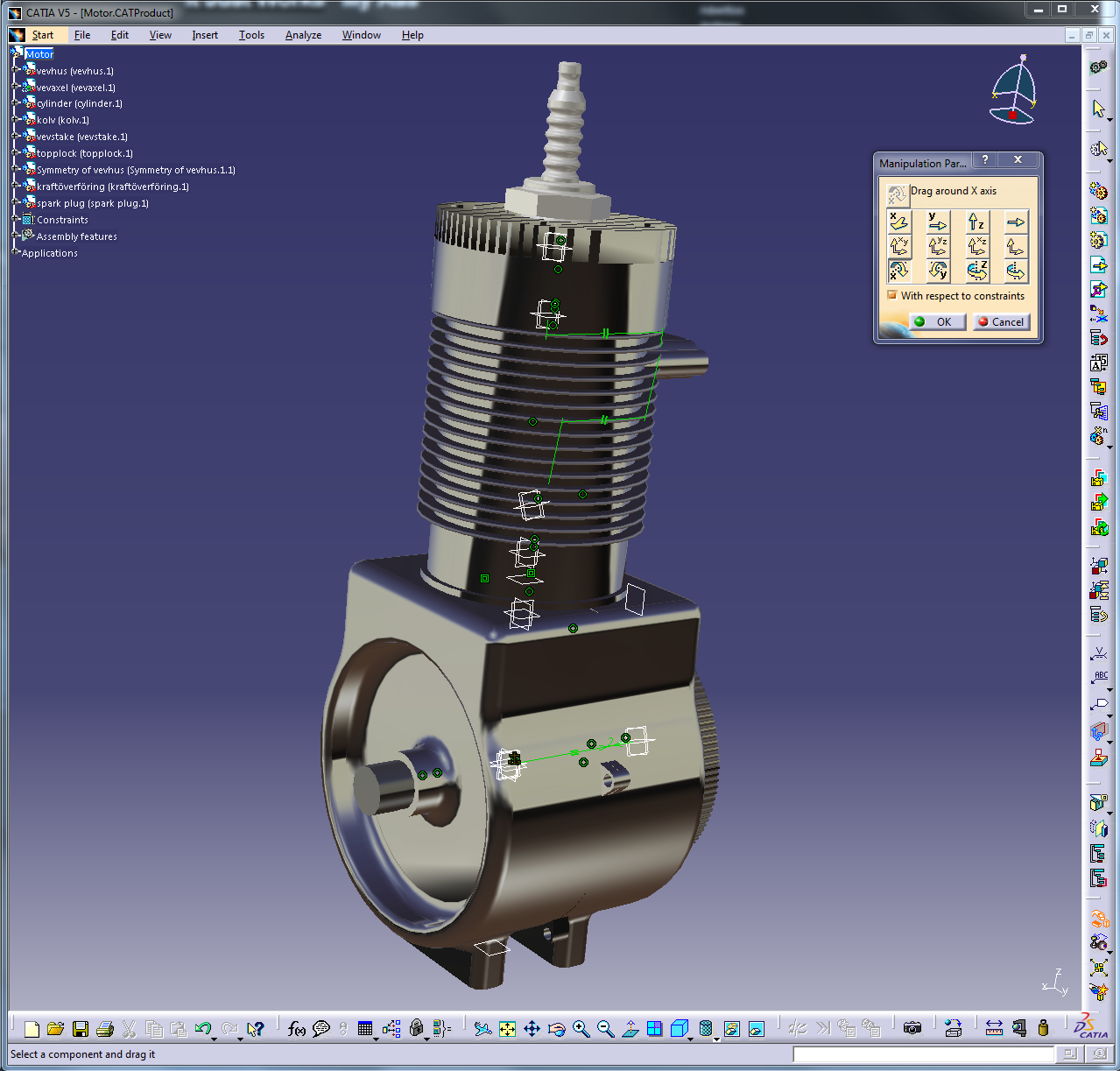Select Drag around any axis button
Viewport: 1120px width, 1071px height.
1015,271
